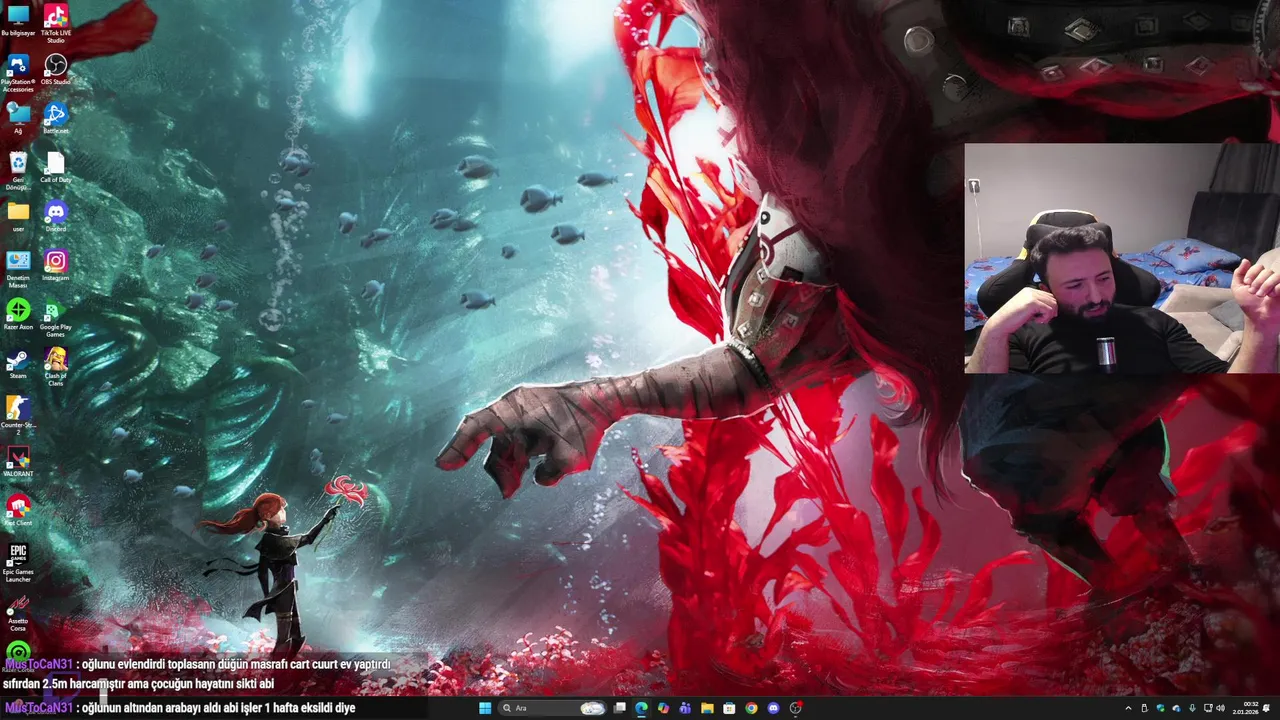1280x720 pixels.
Task: Select the Denetim Masası icon
Action: [x=18, y=269]
